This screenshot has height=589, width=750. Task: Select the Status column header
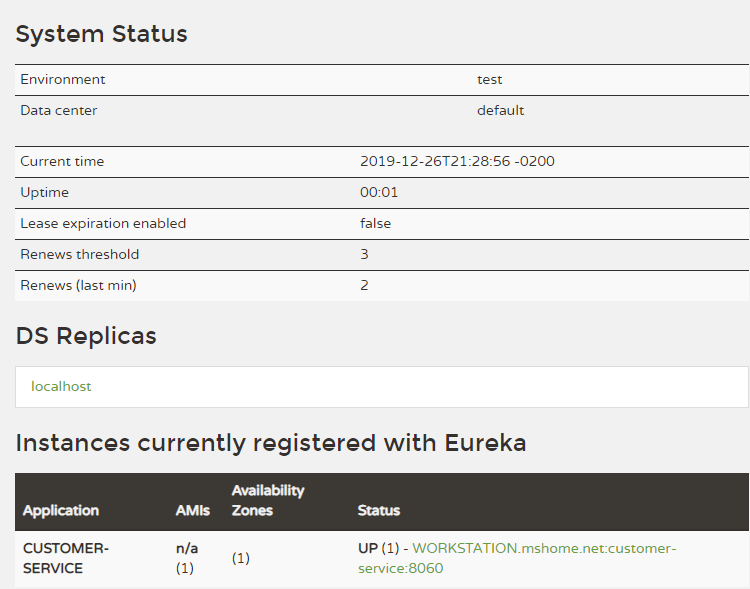click(x=379, y=511)
